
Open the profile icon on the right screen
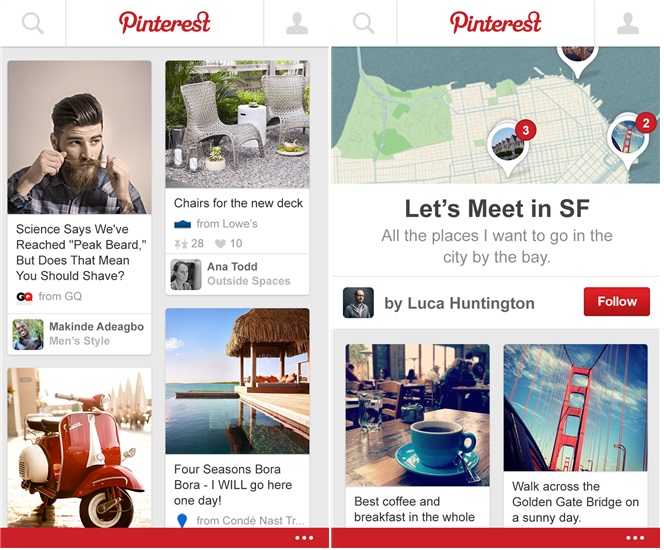tap(628, 23)
